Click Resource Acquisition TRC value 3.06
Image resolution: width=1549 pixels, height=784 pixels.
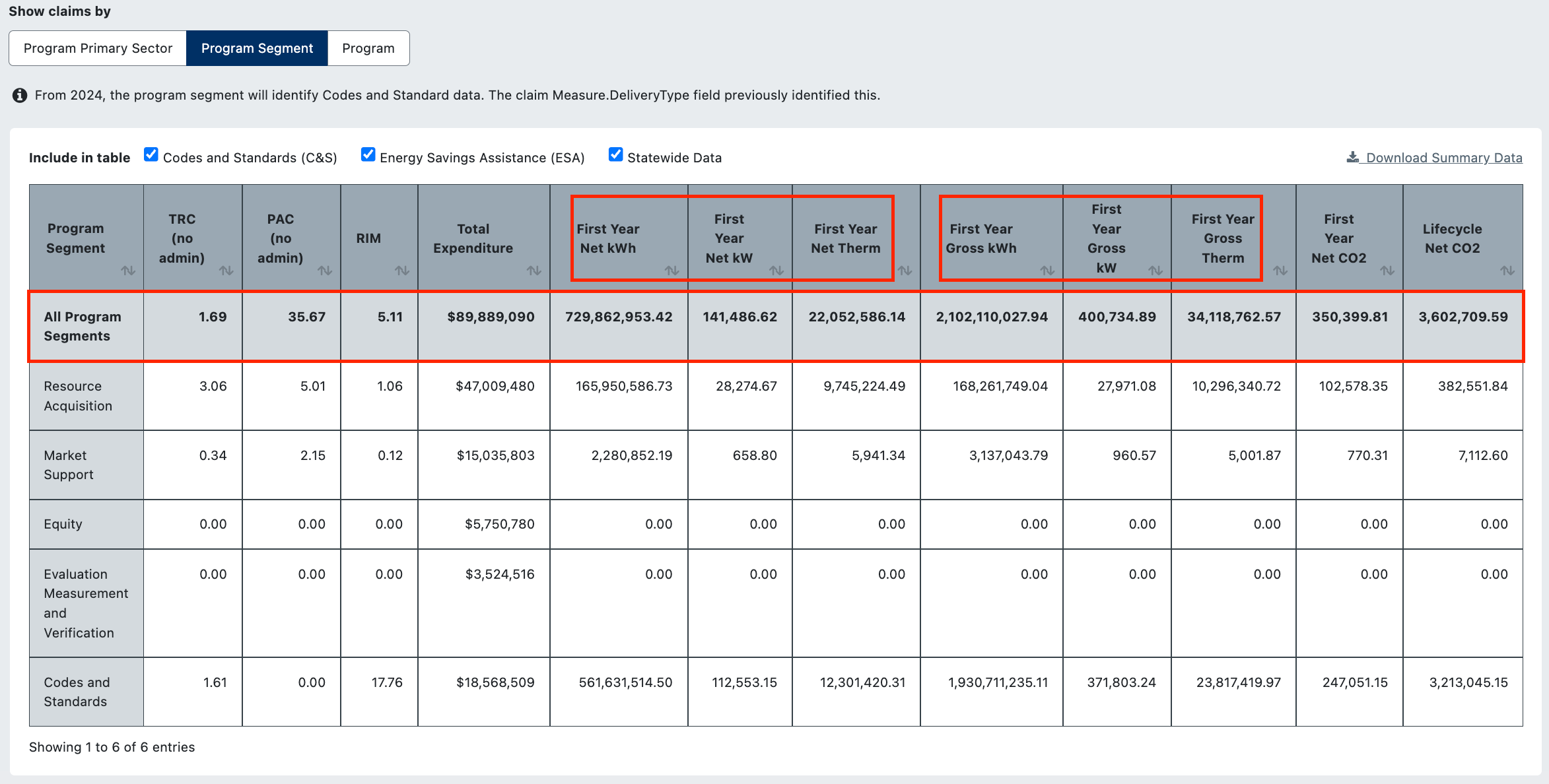click(x=213, y=386)
